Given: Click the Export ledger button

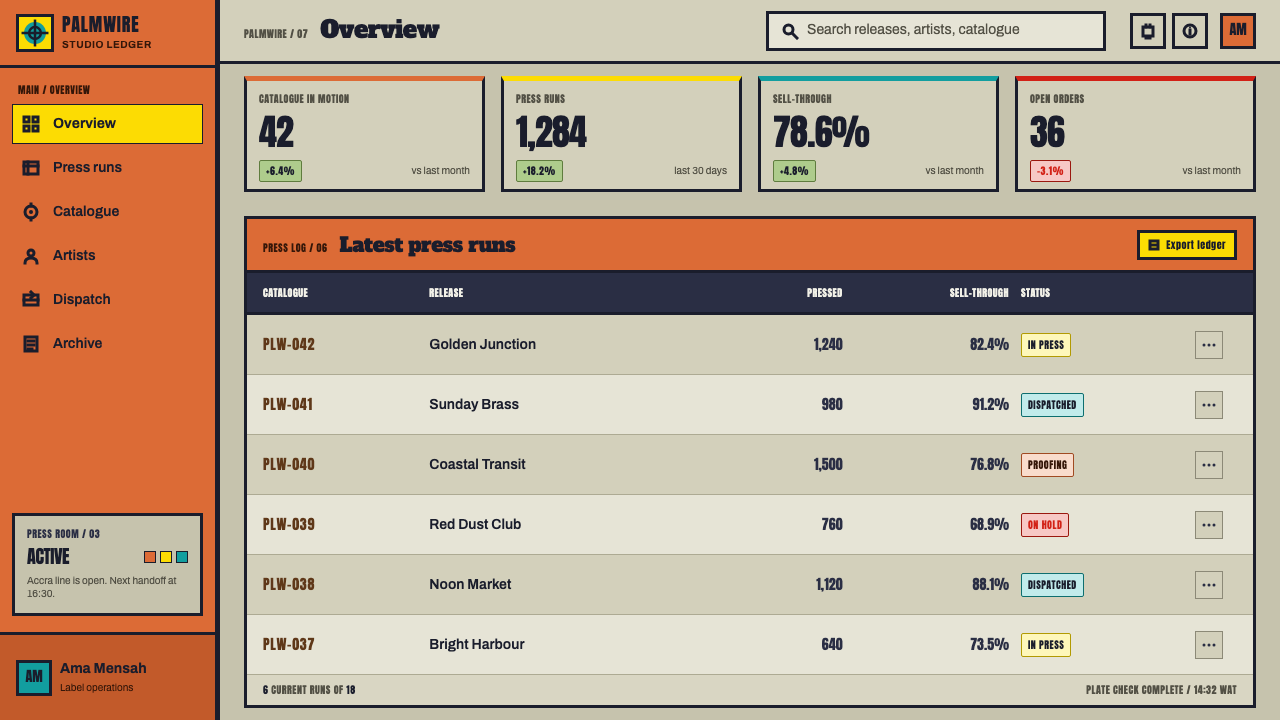Looking at the screenshot, I should (1187, 245).
